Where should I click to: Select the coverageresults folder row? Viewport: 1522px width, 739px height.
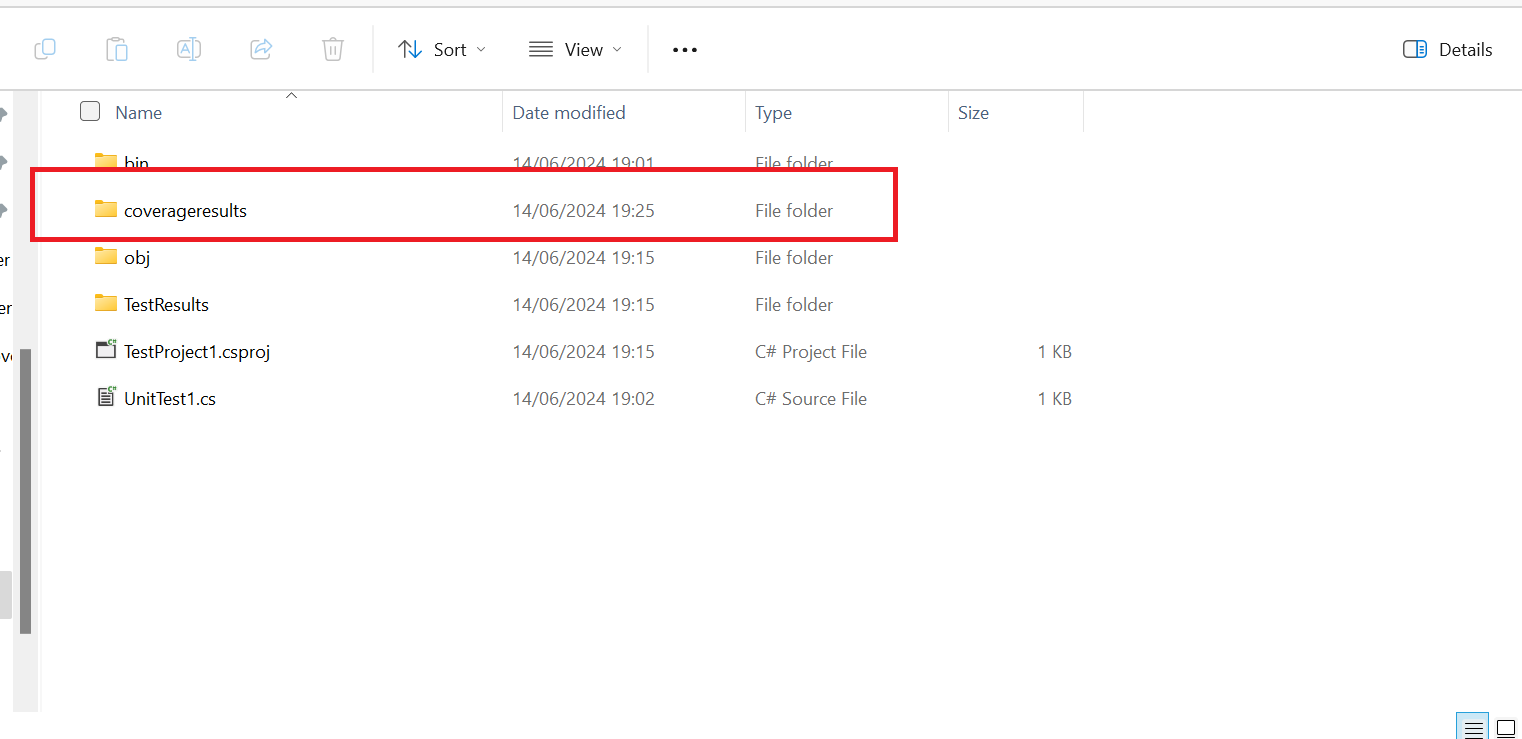[x=185, y=210]
